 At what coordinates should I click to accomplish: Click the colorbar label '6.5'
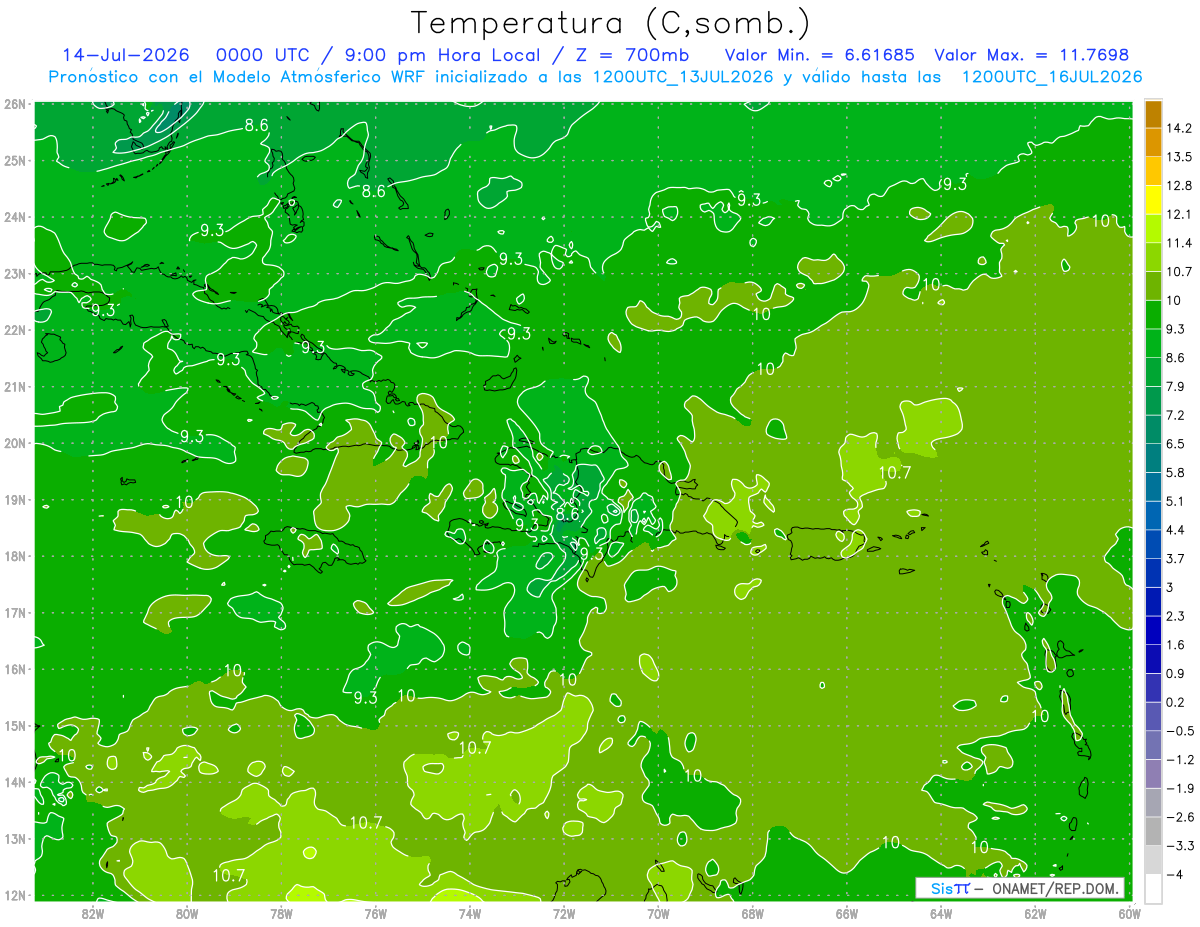pos(1176,443)
